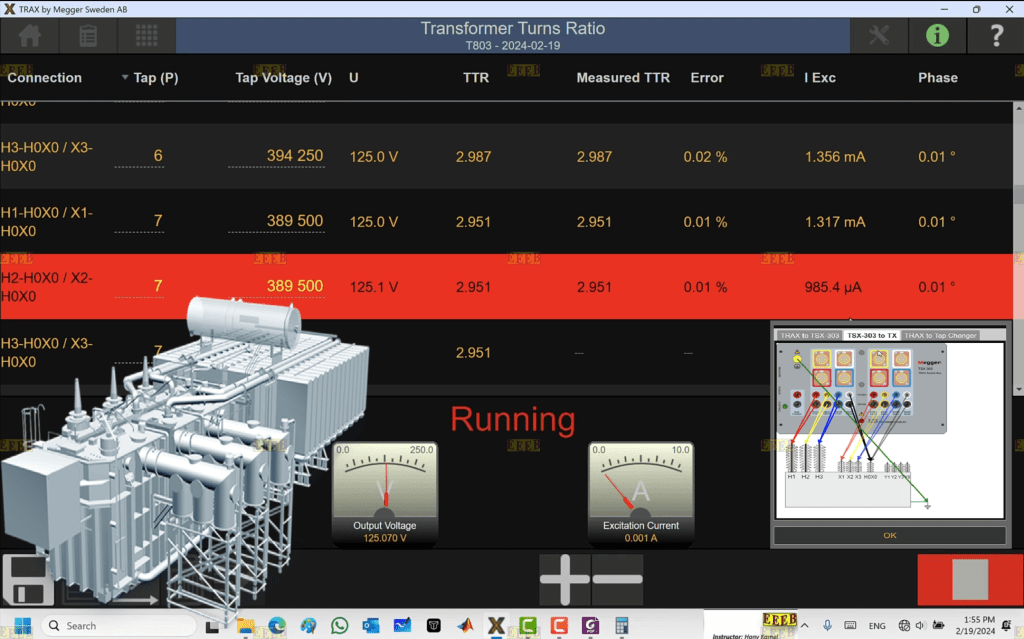Select the H1-H0X0 / X1-H0X0 row
This screenshot has width=1024, height=639.
tap(506, 221)
